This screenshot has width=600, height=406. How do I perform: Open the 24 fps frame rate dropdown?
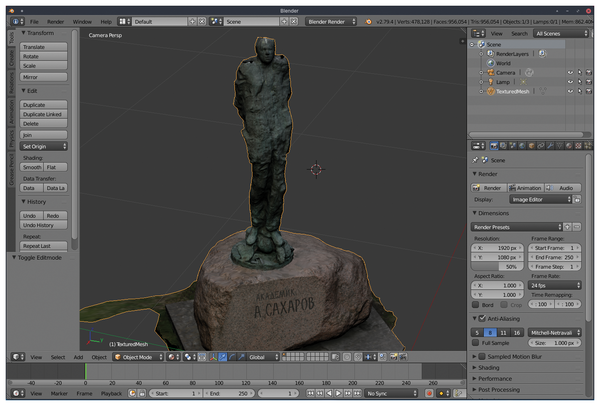pyautogui.click(x=554, y=285)
